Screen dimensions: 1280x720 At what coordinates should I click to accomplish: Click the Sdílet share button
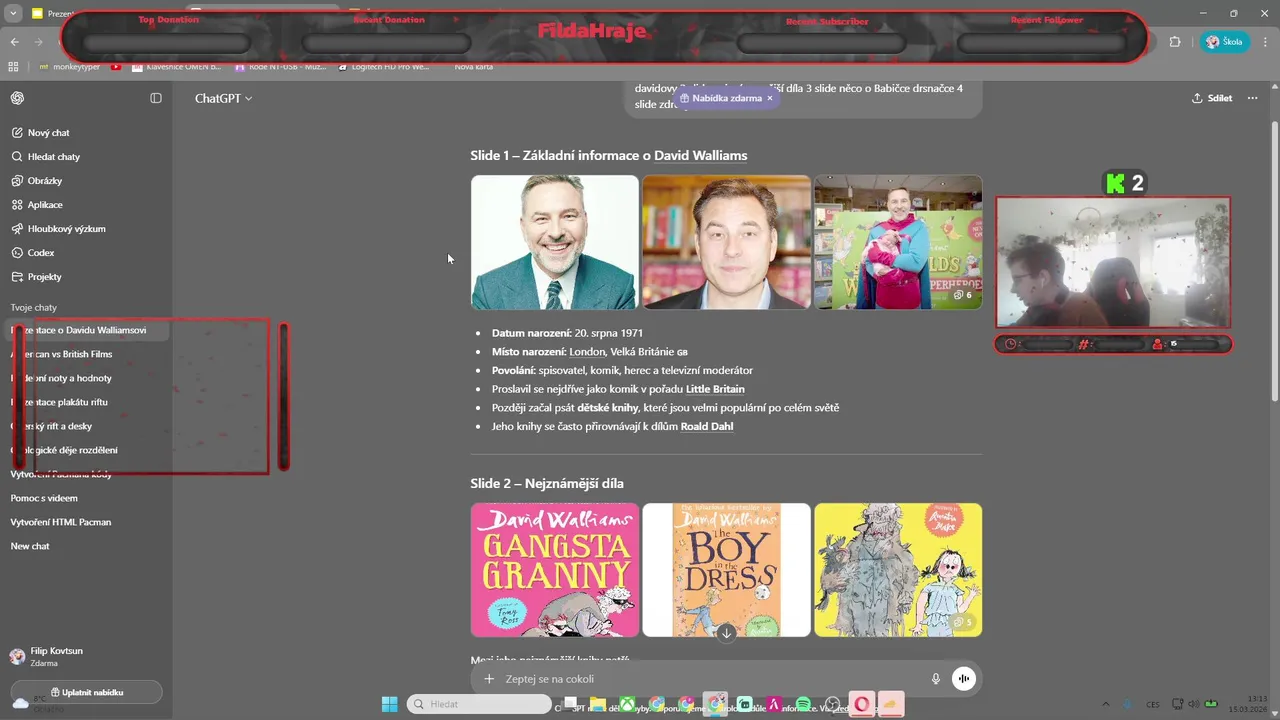point(1212,98)
